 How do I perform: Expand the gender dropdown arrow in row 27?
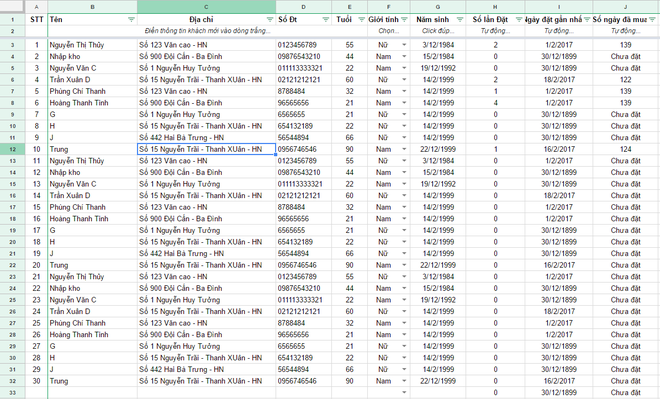click(x=404, y=323)
